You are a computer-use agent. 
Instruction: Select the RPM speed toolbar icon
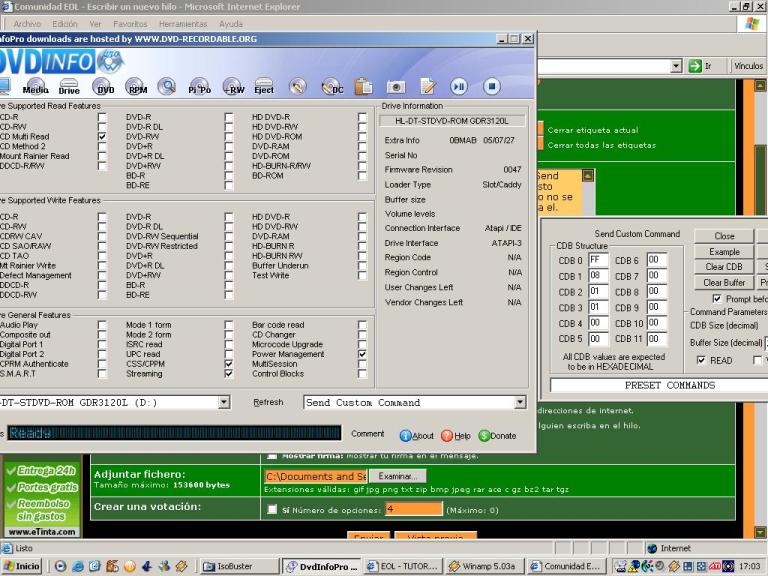(x=136, y=88)
